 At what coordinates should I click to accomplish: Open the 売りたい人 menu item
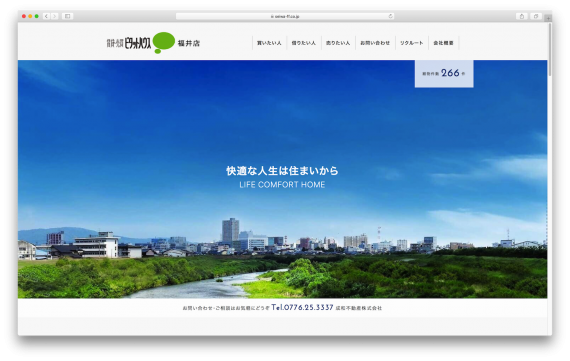pyautogui.click(x=338, y=43)
